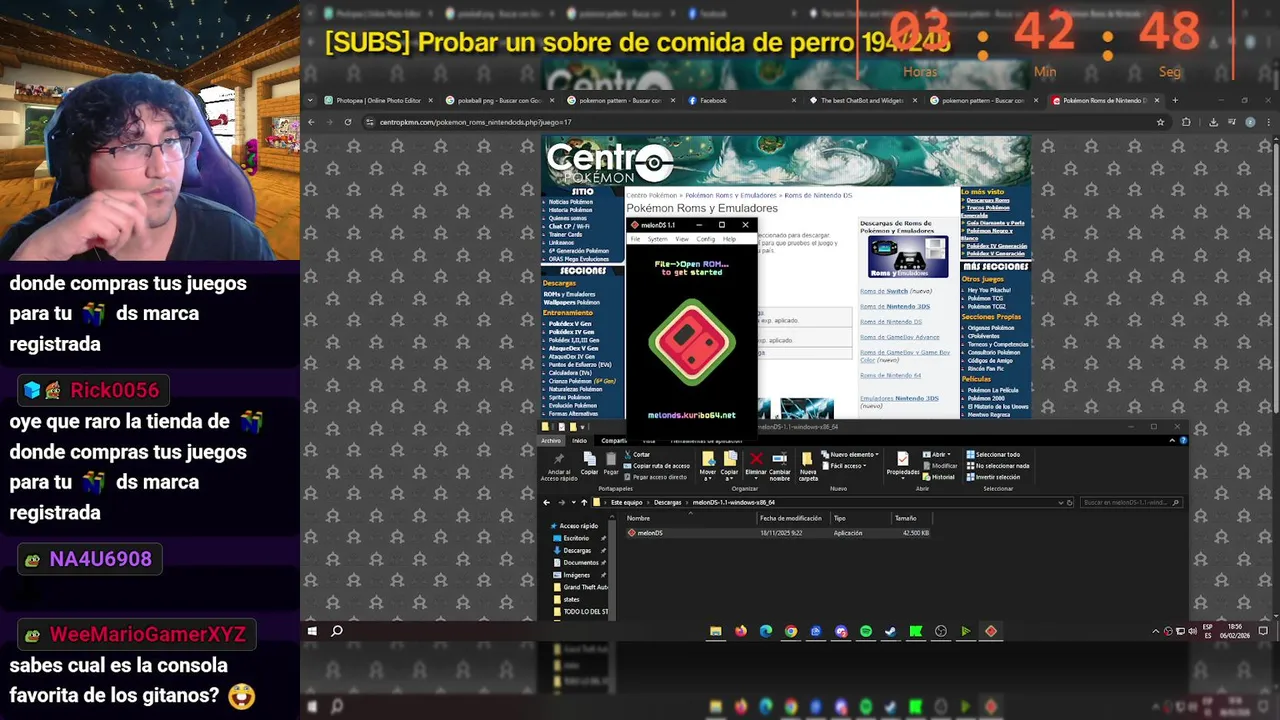The image size is (1280, 720).
Task: Expand the Fácil acceso dropdown
Action: (x=843, y=465)
